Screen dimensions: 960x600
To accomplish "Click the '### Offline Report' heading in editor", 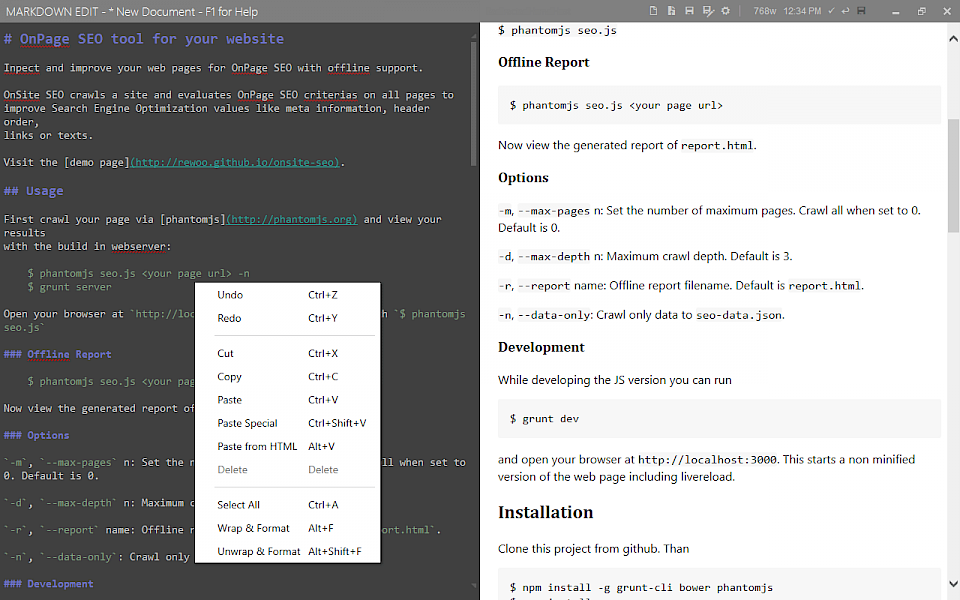I will 58,354.
